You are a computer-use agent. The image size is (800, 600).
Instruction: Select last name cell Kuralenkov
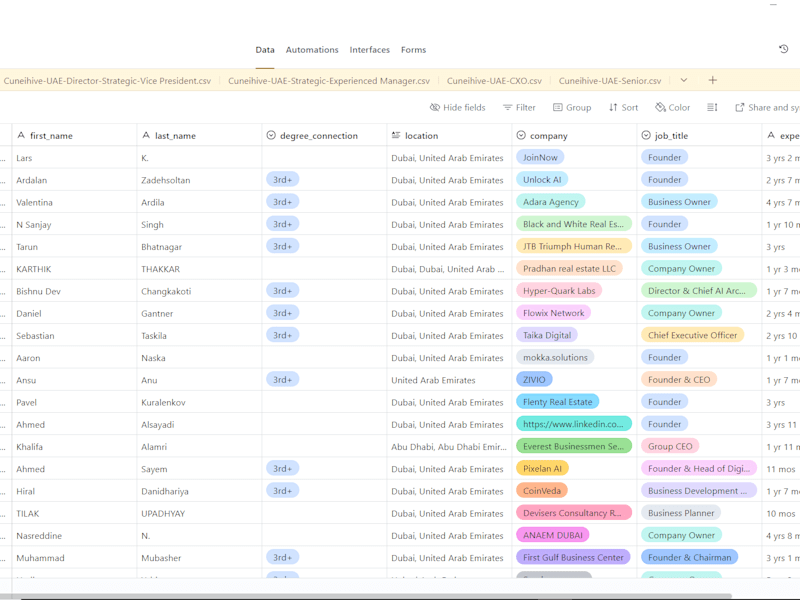(199, 402)
